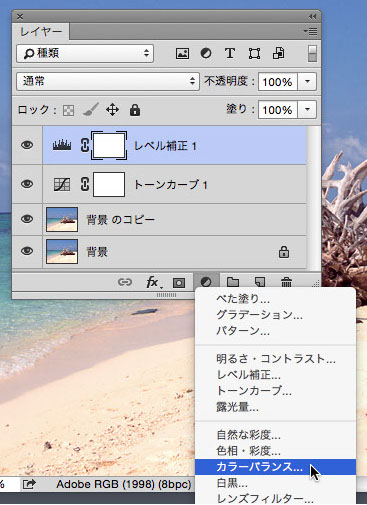Filter layers by pixel layer icon

(182, 53)
